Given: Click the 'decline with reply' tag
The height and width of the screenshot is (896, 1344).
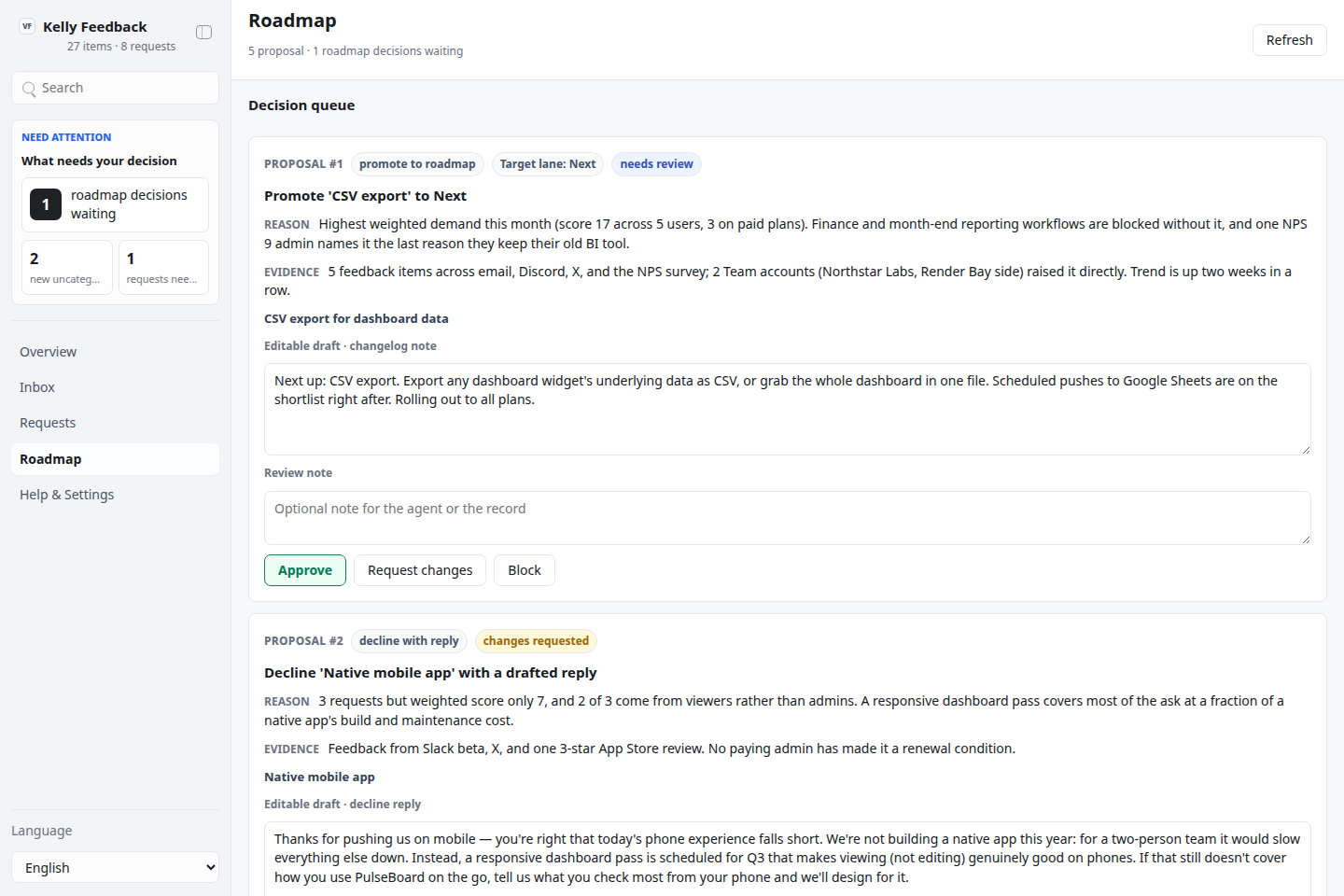Looking at the screenshot, I should [x=409, y=641].
